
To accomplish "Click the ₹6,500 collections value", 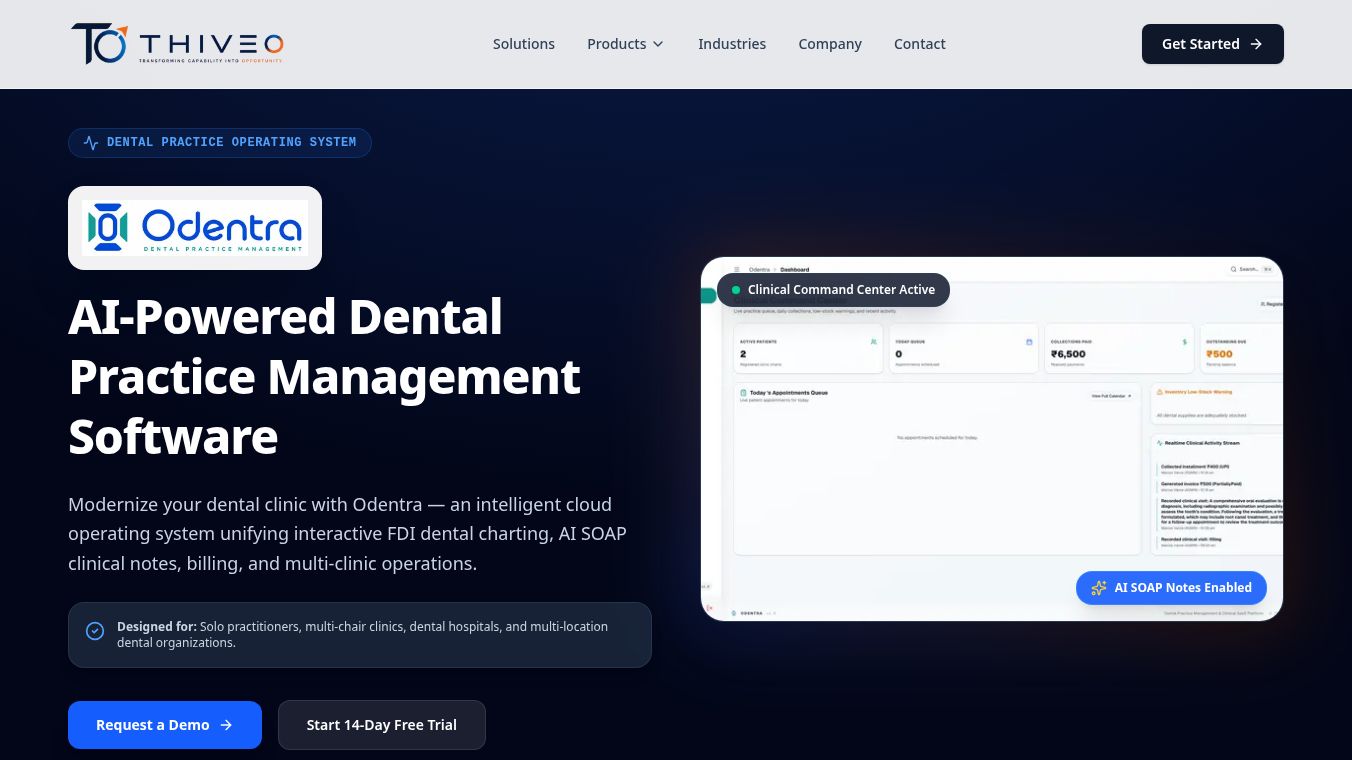I will pos(1068,354).
